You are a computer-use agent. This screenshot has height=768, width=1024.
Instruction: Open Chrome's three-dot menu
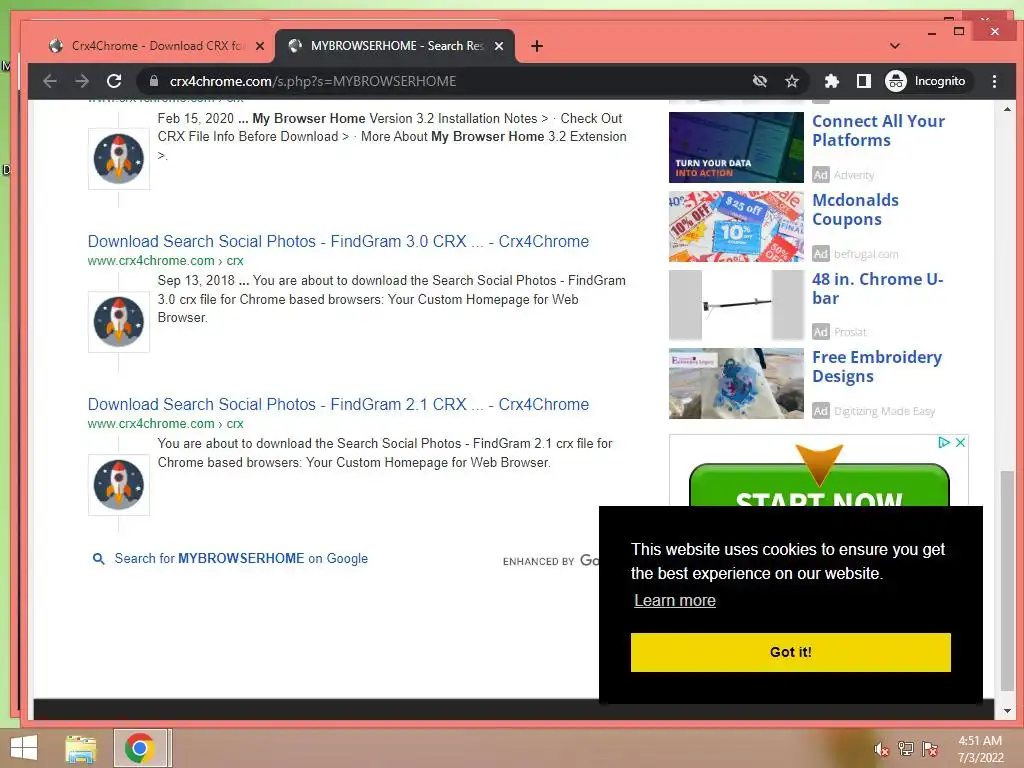(x=994, y=81)
